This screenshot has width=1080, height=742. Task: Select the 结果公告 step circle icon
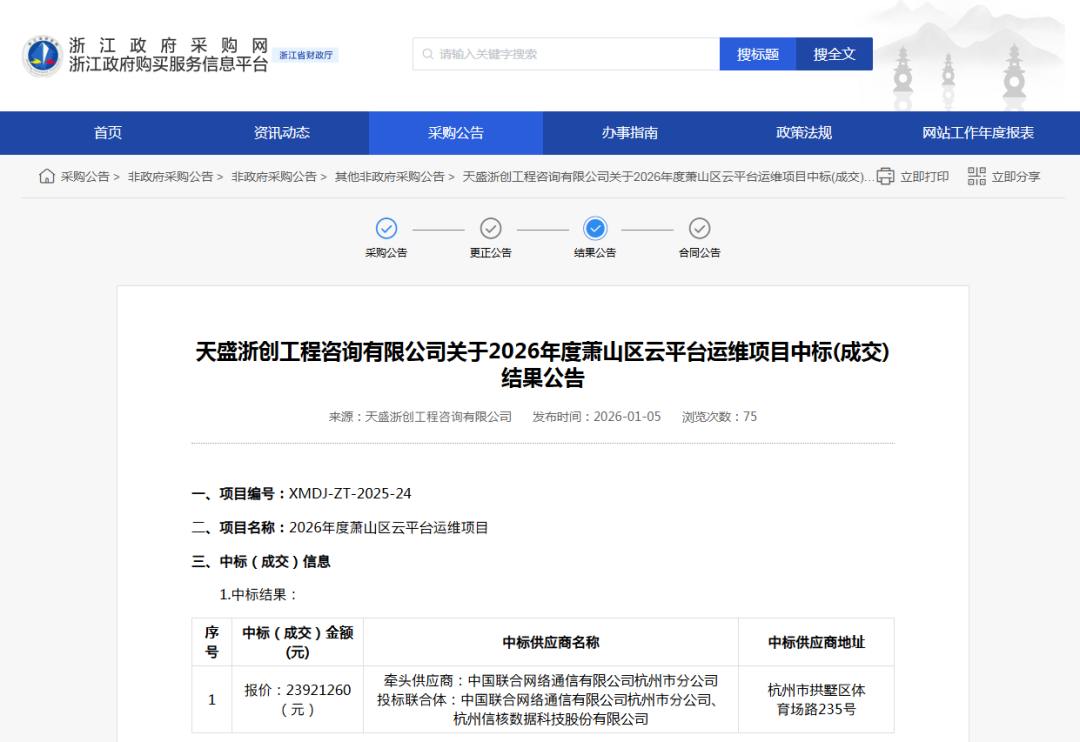click(595, 228)
